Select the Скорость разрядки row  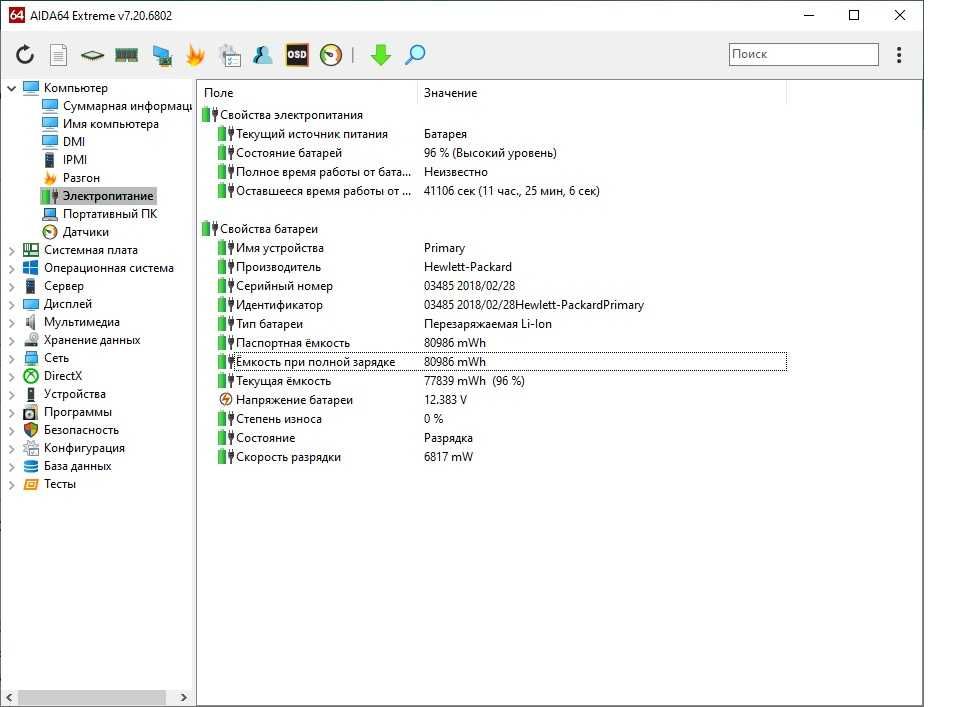click(x=501, y=457)
